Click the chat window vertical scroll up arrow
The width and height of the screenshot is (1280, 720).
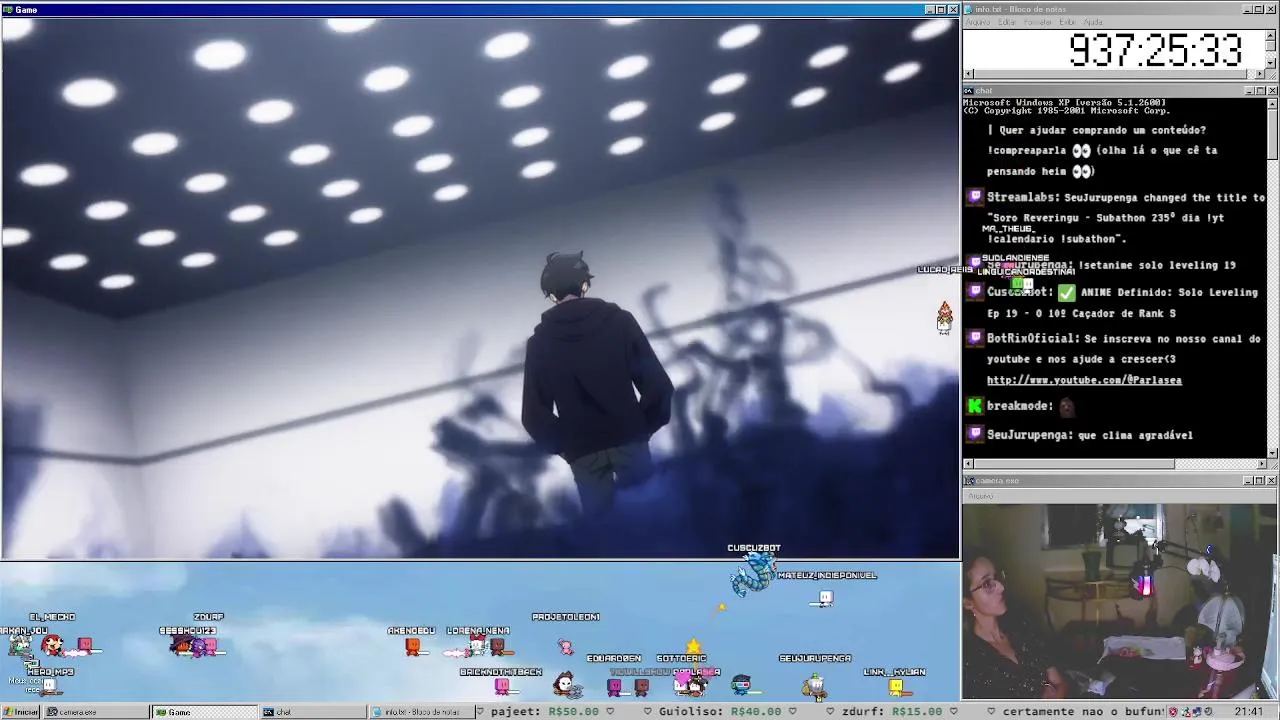click(x=1271, y=103)
